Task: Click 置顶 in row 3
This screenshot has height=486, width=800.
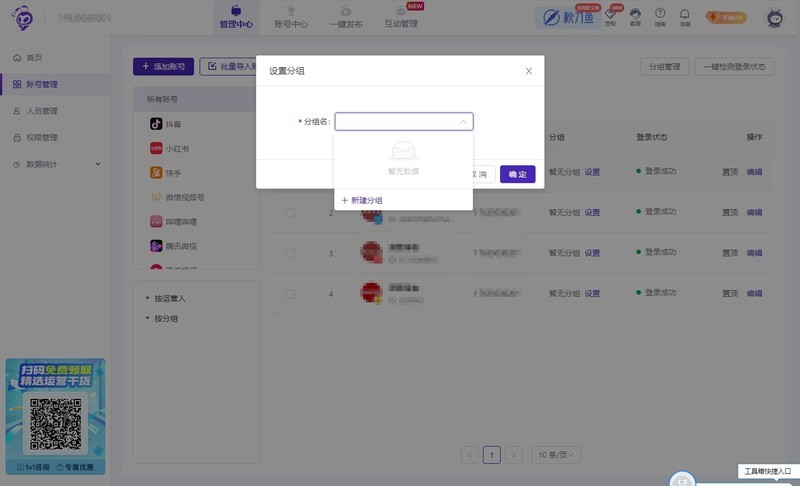Action: tap(730, 252)
